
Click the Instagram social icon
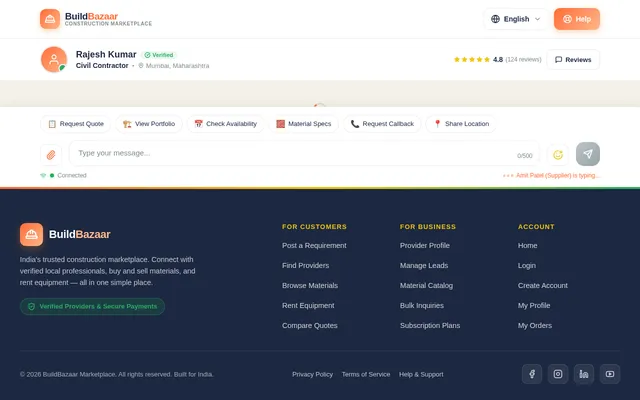click(x=558, y=374)
